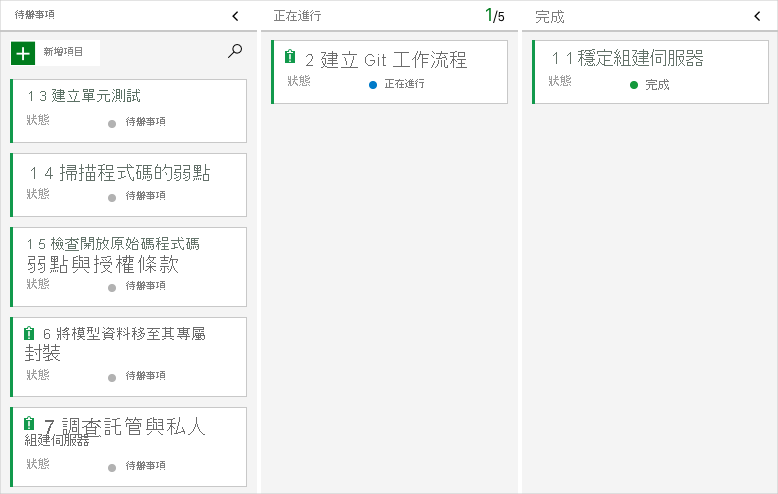Open the search magnifier in 待辦事項 column
This screenshot has height=494, width=778.
[x=235, y=51]
